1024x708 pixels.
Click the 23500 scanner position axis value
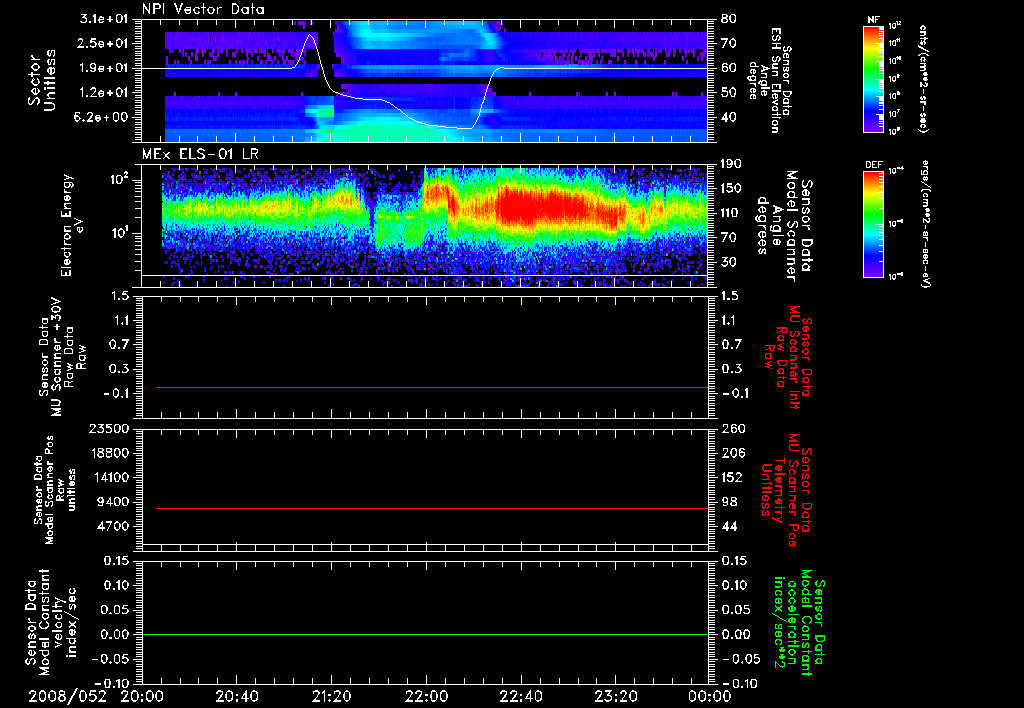point(108,428)
